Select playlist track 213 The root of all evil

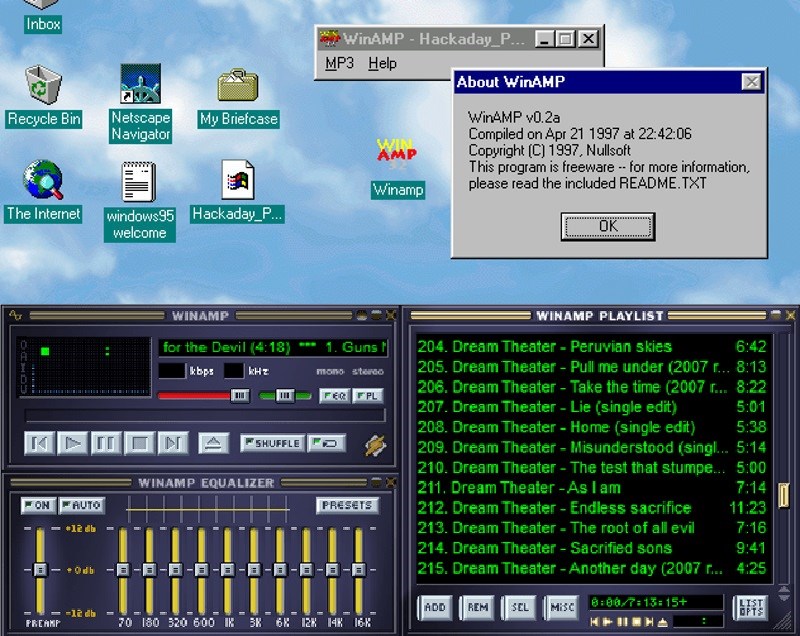[592, 528]
